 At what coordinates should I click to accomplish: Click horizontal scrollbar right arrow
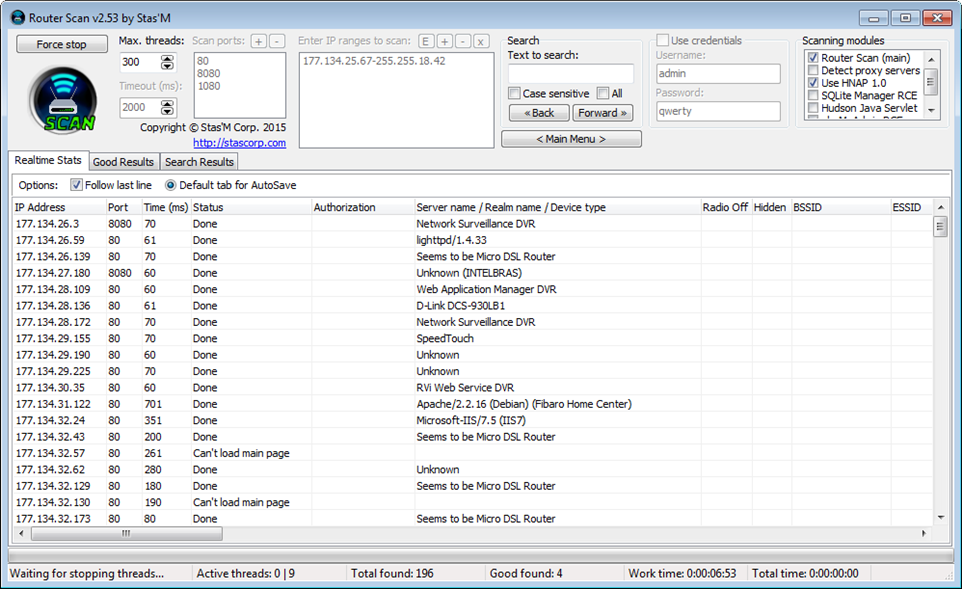[x=924, y=534]
